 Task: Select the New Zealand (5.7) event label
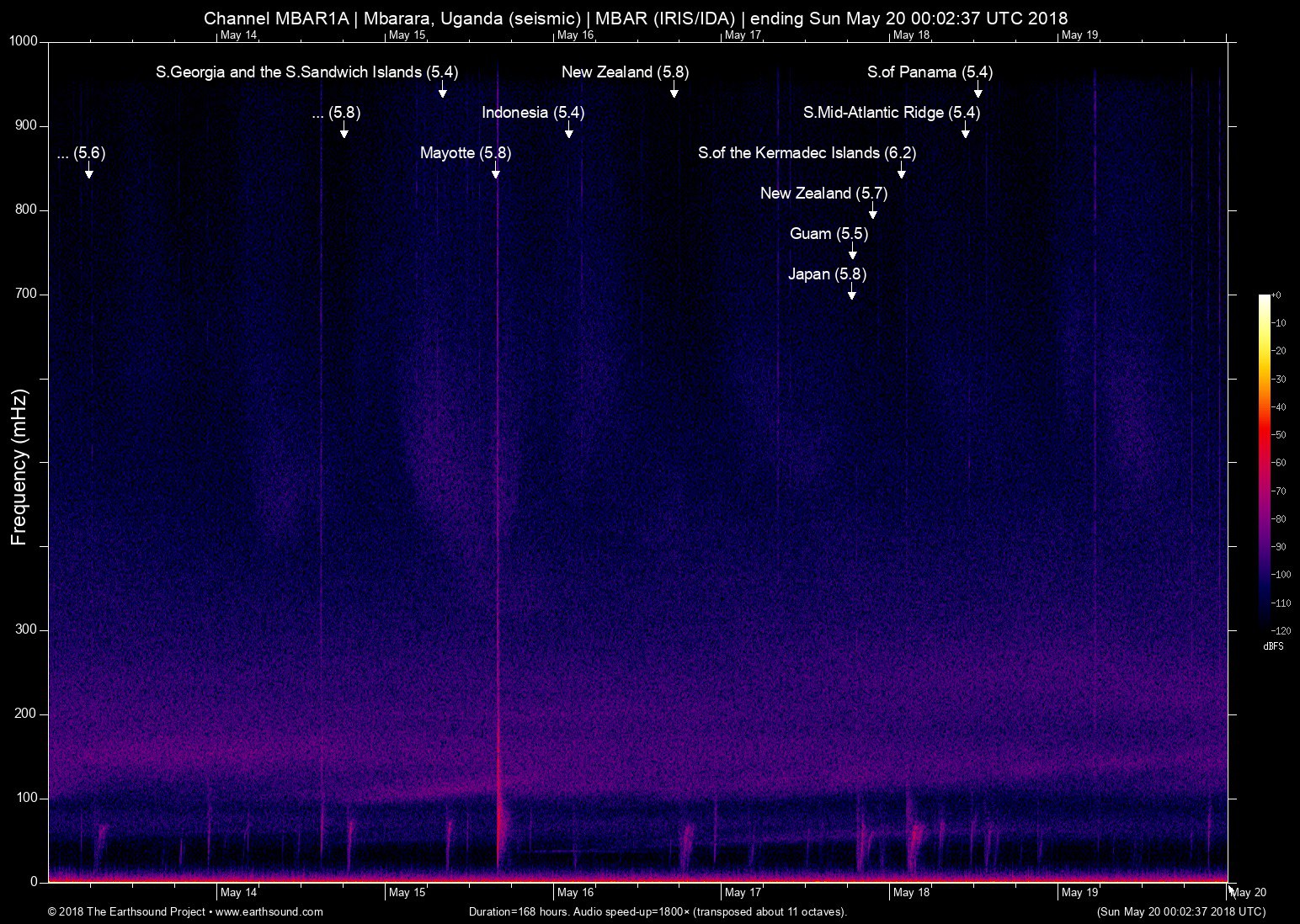pyautogui.click(x=823, y=194)
